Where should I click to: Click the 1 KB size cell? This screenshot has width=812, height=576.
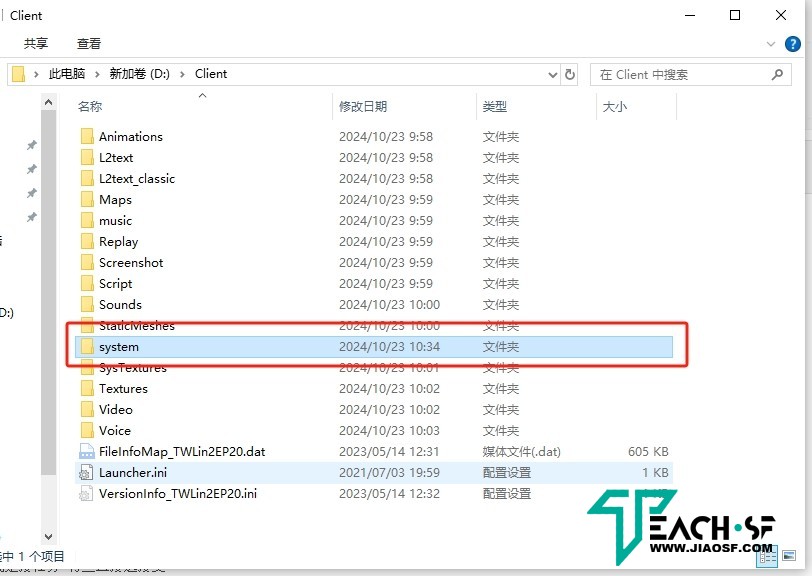[655, 472]
